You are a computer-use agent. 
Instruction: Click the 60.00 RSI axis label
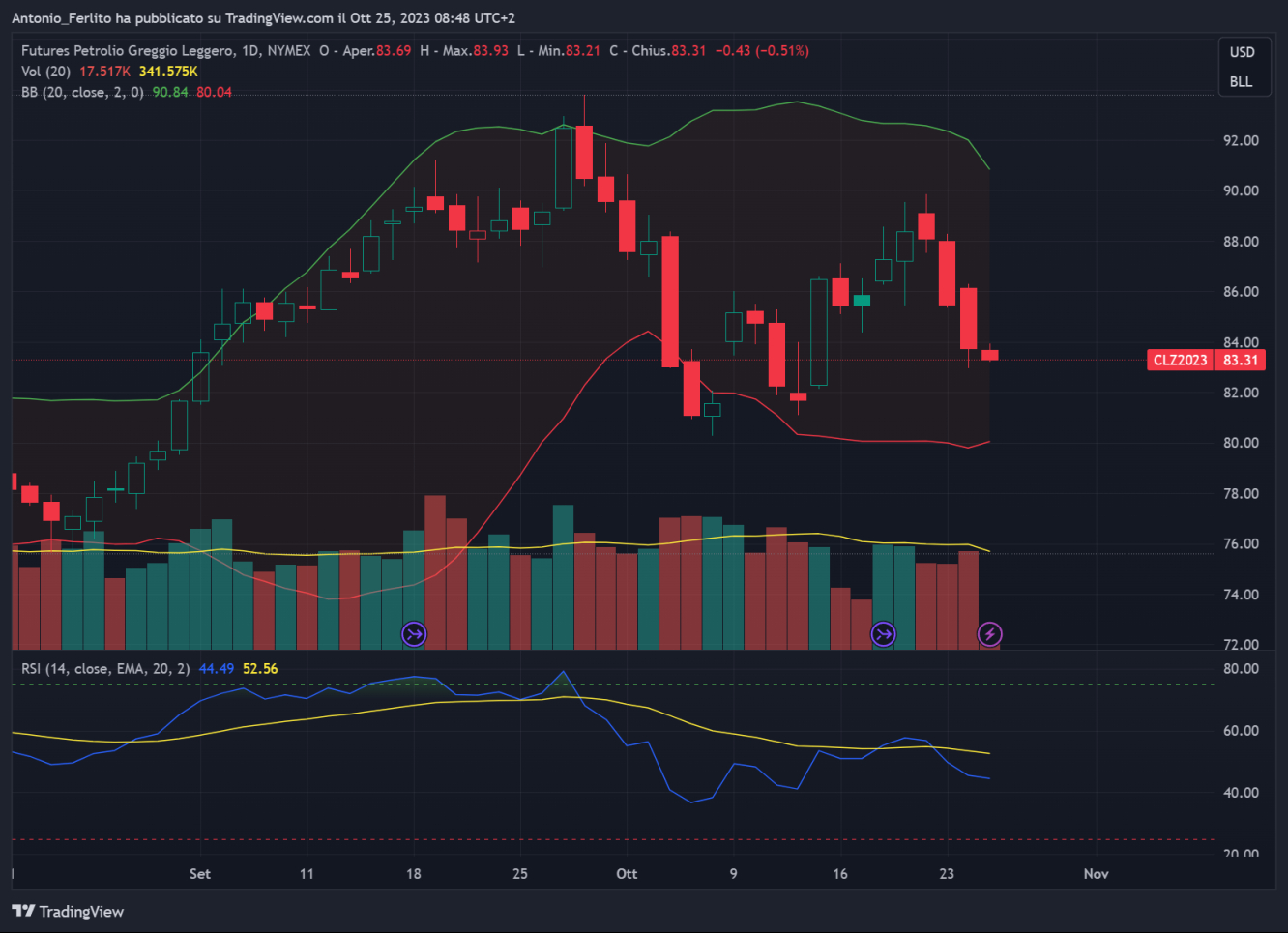pyautogui.click(x=1241, y=731)
